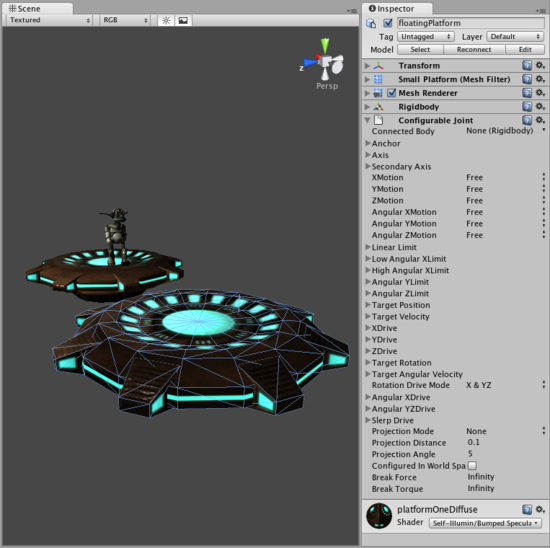The width and height of the screenshot is (550, 548).
Task: Open Inspector panel options menu icon
Action: (x=541, y=11)
